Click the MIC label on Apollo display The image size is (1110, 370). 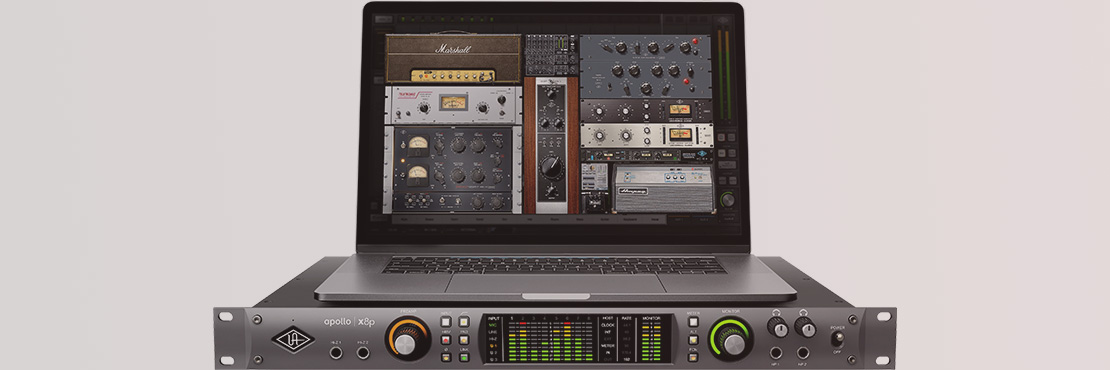pos(493,325)
